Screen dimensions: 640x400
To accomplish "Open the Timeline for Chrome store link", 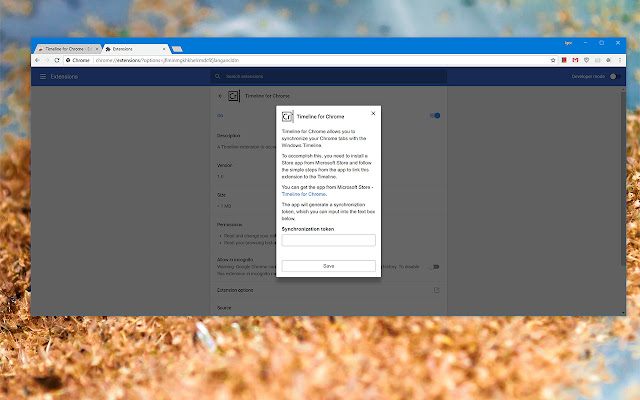I will point(305,194).
